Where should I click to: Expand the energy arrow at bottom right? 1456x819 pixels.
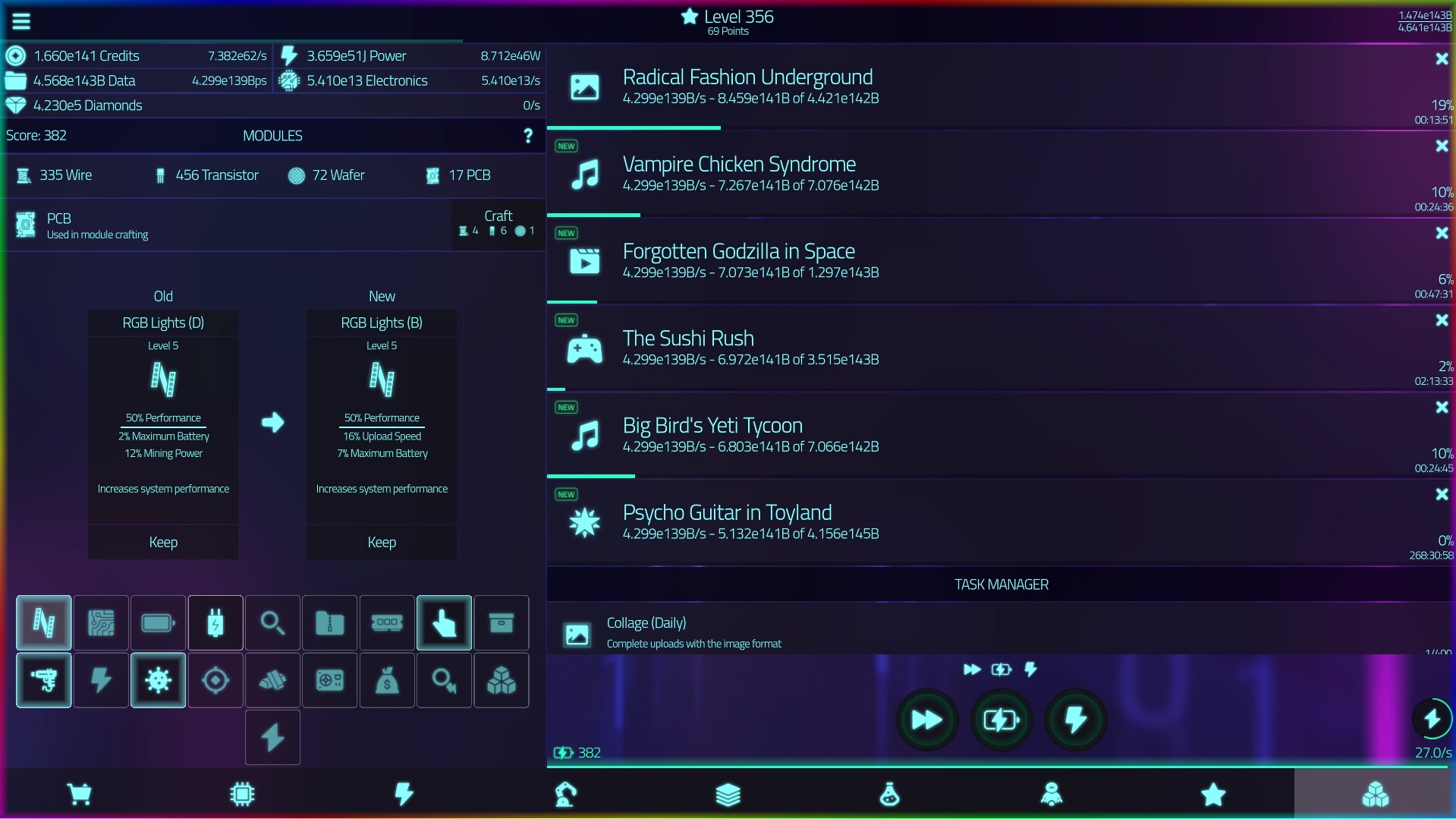point(1431,718)
